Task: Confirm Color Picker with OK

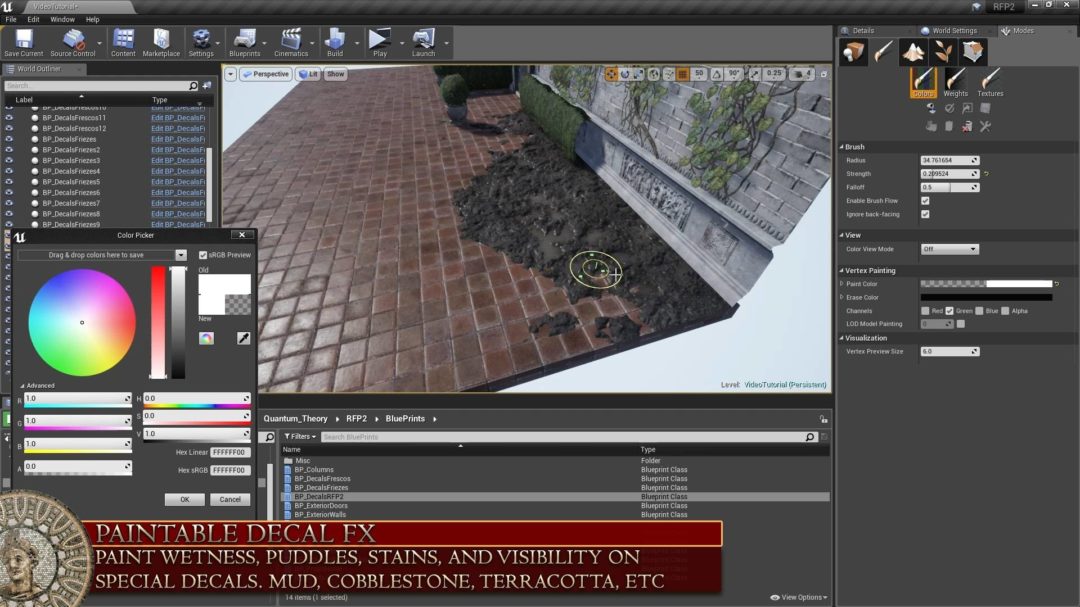Action: (185, 500)
